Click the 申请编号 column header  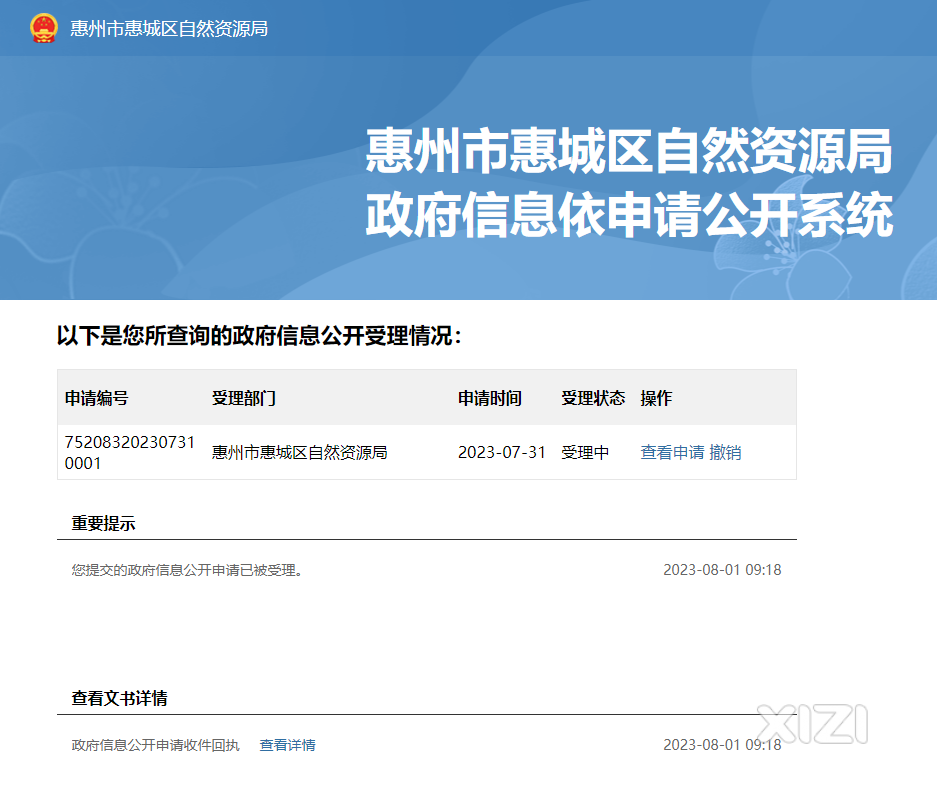pyautogui.click(x=96, y=398)
